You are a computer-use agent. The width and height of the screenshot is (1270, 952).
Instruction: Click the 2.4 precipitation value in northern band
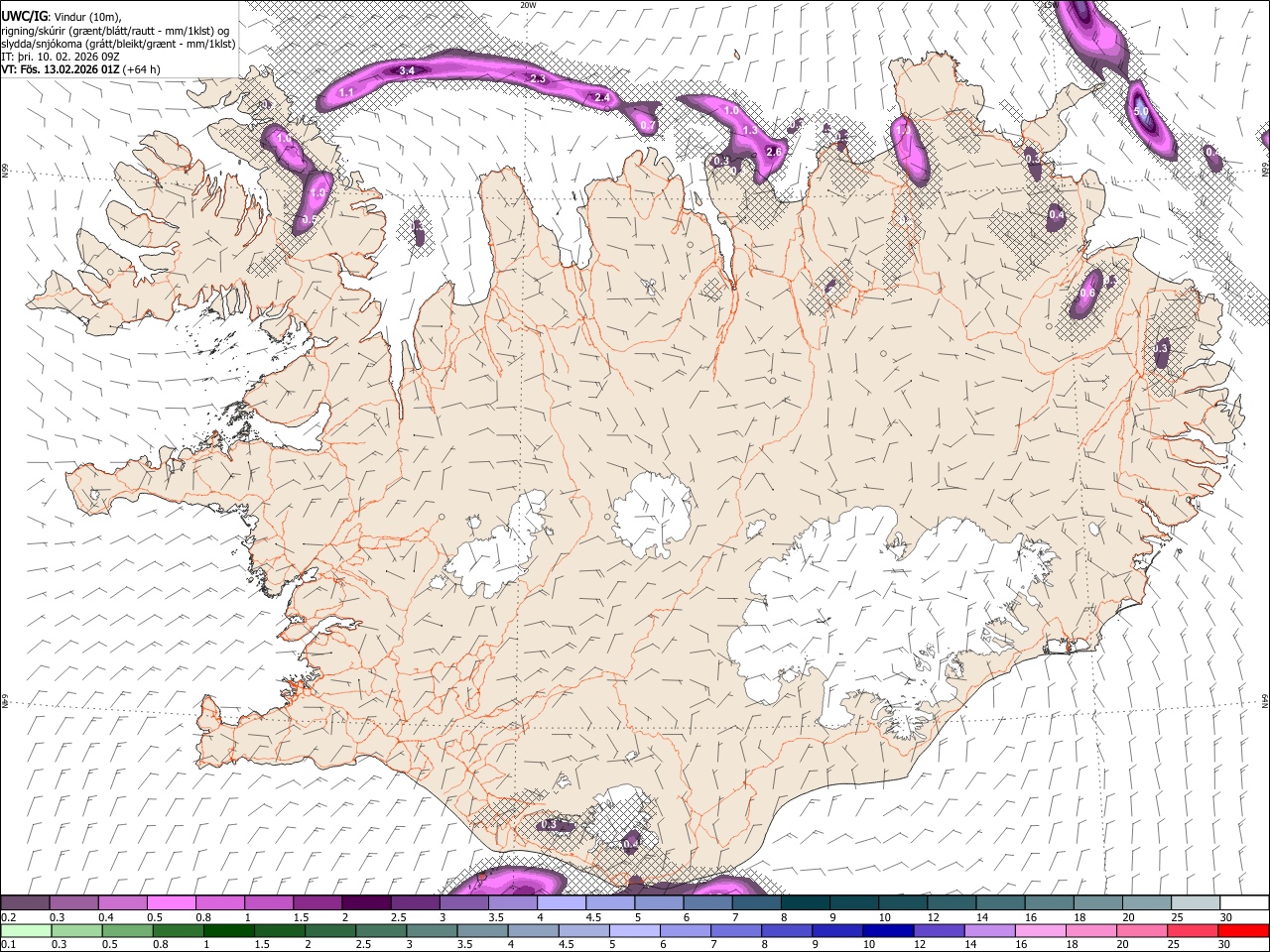(602, 98)
